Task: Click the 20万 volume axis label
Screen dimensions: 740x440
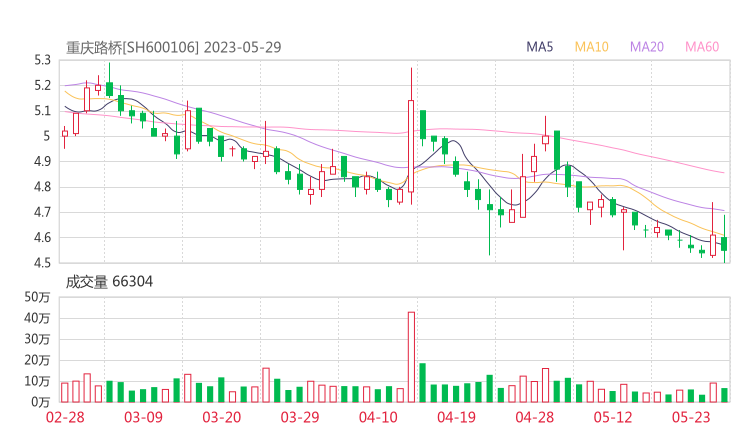Action: click(x=37, y=360)
